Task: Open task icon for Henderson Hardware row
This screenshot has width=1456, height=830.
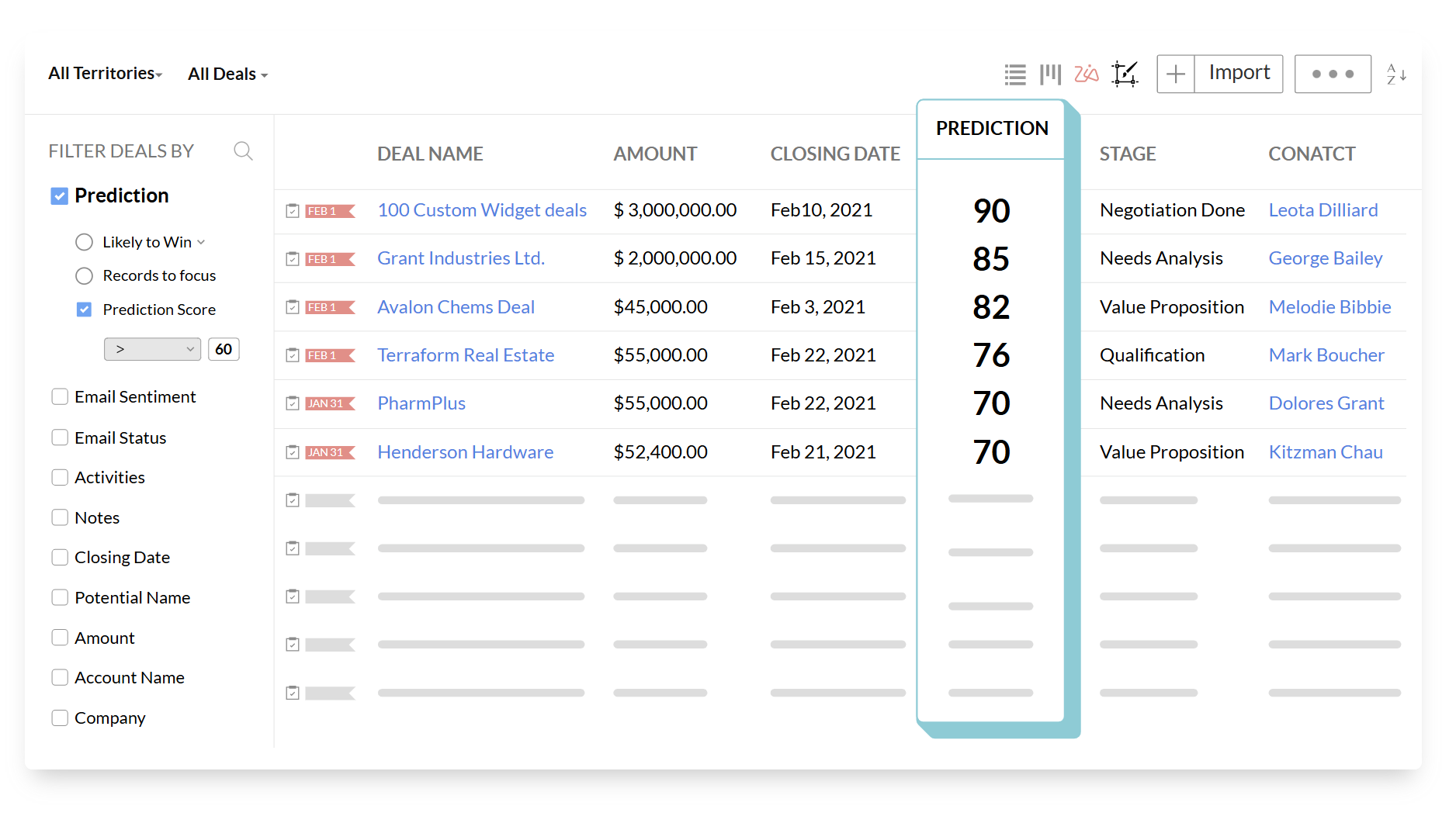Action: click(293, 452)
